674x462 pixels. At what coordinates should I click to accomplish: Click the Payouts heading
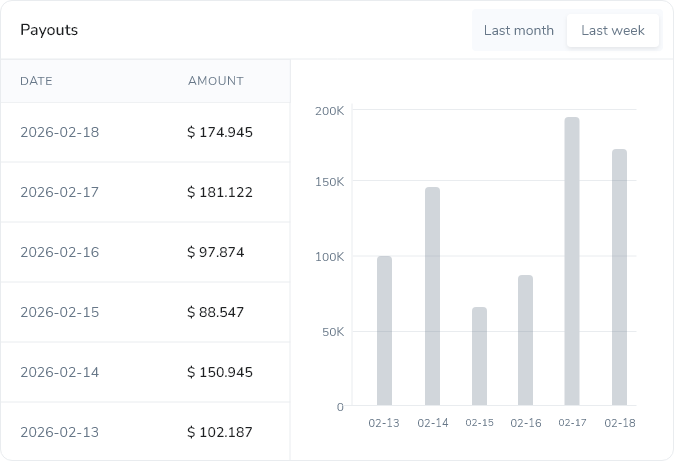click(x=49, y=30)
